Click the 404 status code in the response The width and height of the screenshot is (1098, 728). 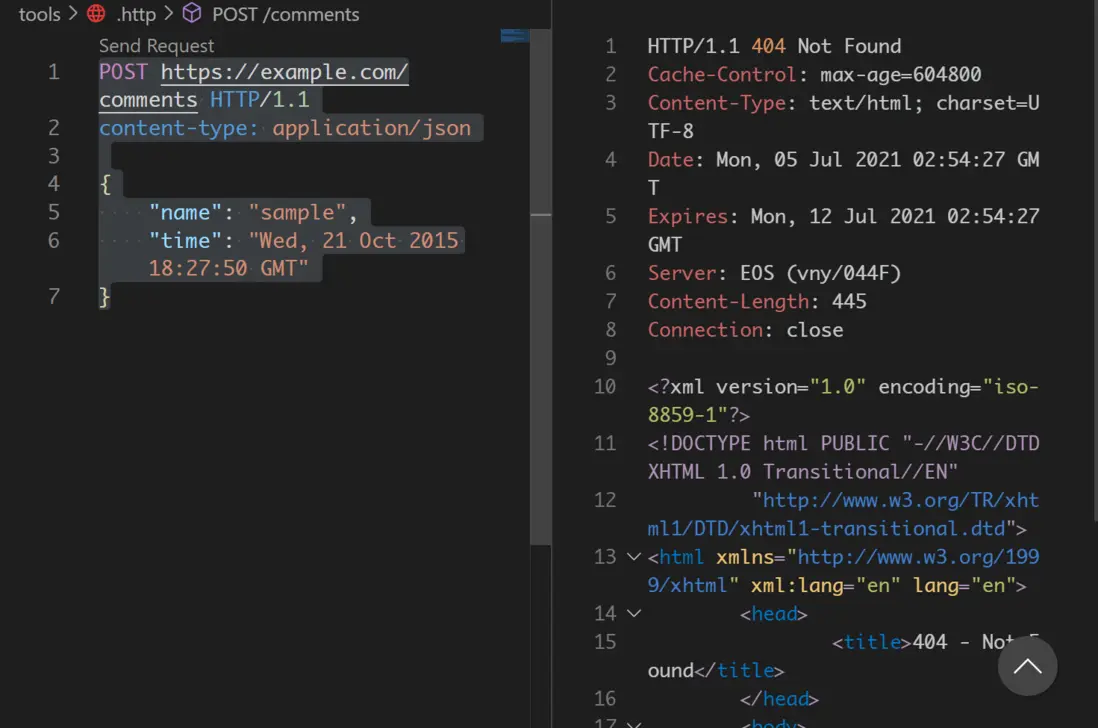tap(768, 46)
